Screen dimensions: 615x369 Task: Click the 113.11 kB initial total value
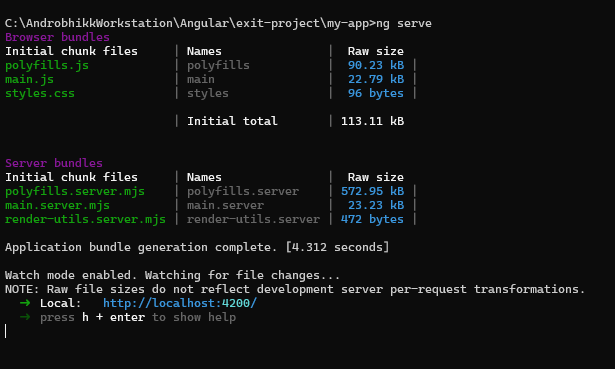pyautogui.click(x=372, y=121)
